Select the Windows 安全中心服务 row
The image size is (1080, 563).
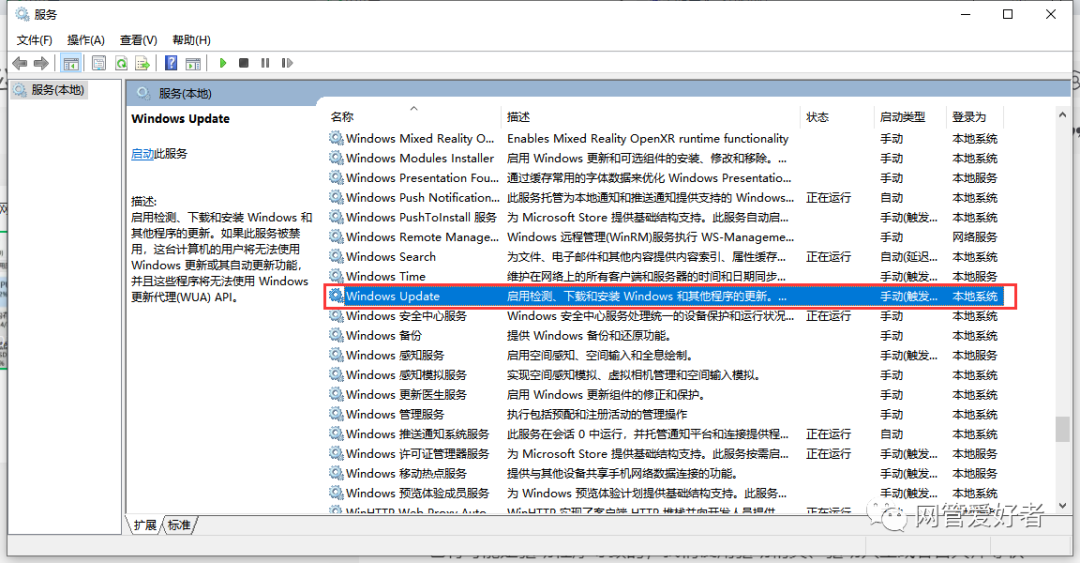point(665,316)
